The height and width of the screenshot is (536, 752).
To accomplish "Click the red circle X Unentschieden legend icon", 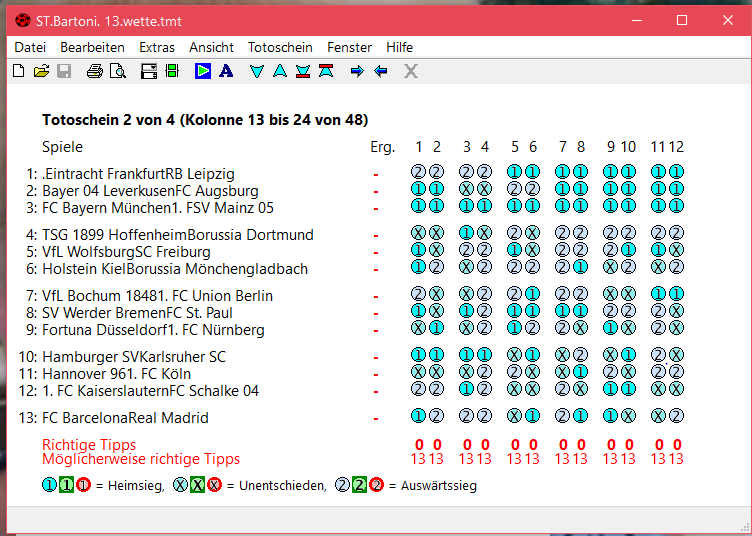I will 214,485.
